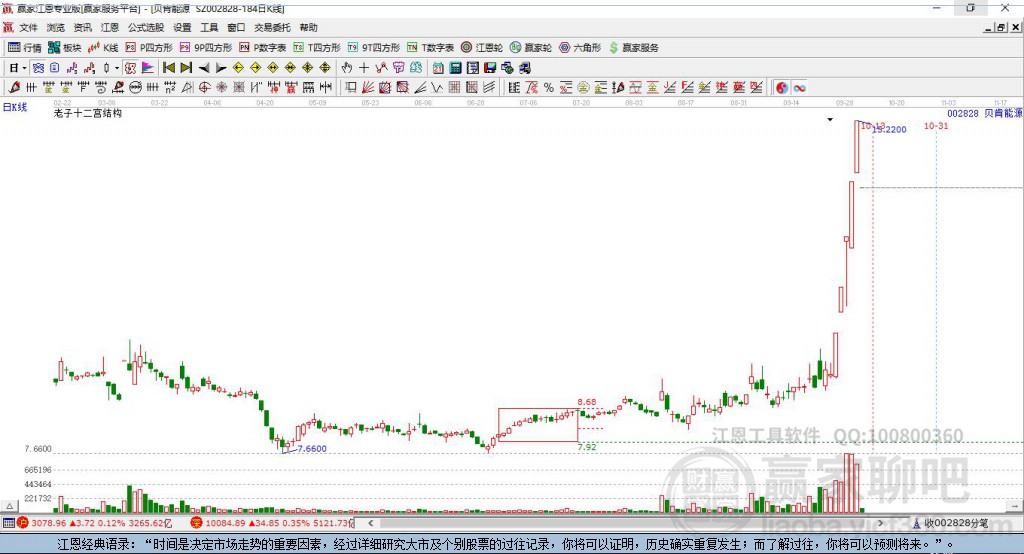The height and width of the screenshot is (554, 1024).
Task: Open the calculator icon
Action: point(455,68)
